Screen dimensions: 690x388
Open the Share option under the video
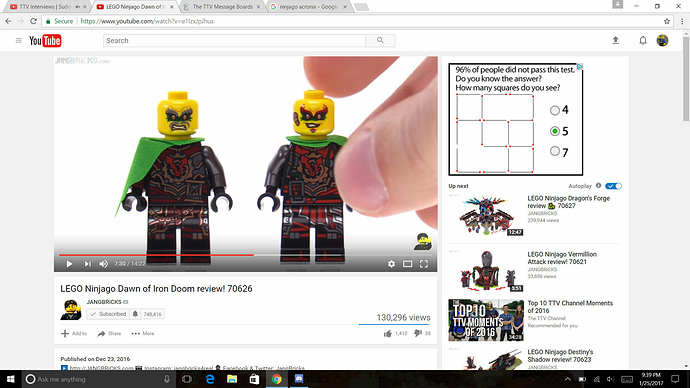click(109, 333)
